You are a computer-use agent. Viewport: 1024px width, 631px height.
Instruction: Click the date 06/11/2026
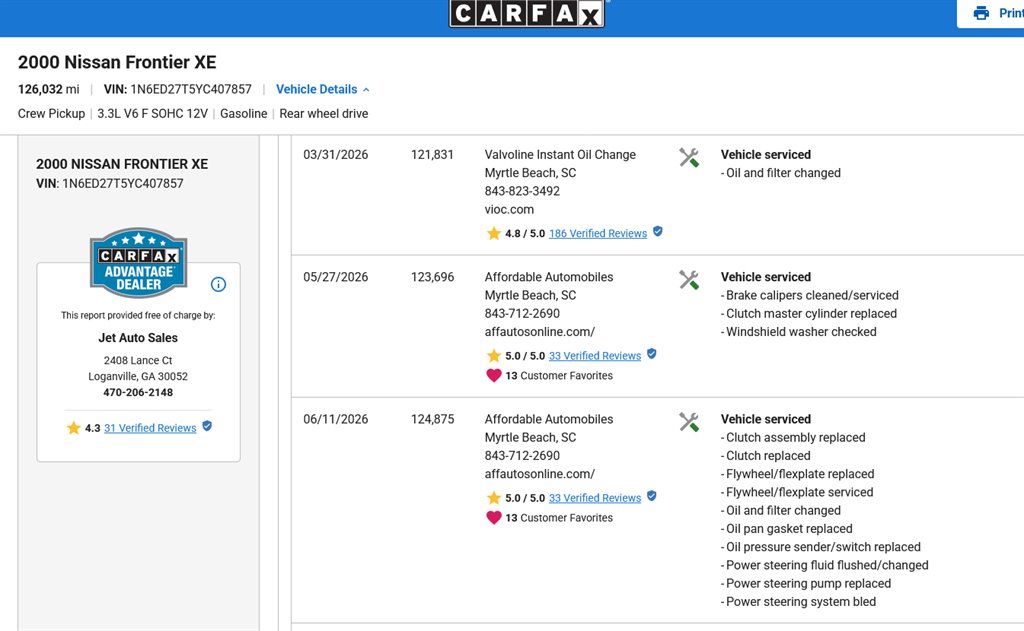click(x=336, y=419)
